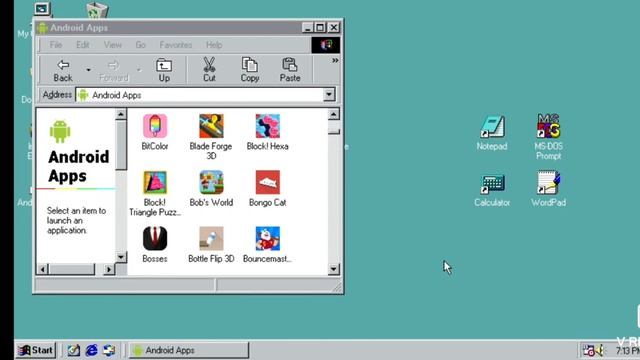Image resolution: width=640 pixels, height=360 pixels.
Task: Open the Bouncemasters app icon
Action: [268, 239]
